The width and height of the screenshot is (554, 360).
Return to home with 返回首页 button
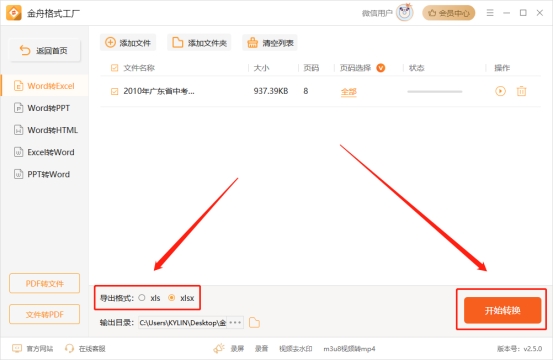(45, 51)
